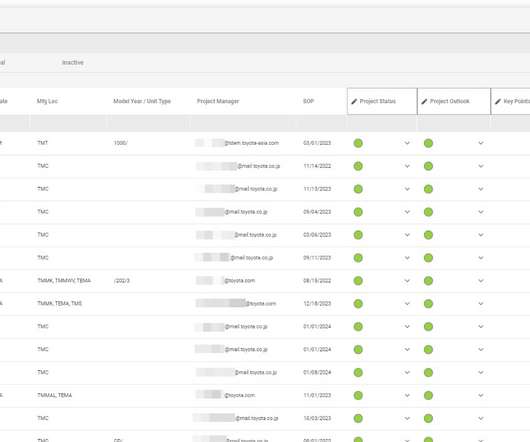Click the pencil icon beside Key Points header

pyautogui.click(x=498, y=101)
